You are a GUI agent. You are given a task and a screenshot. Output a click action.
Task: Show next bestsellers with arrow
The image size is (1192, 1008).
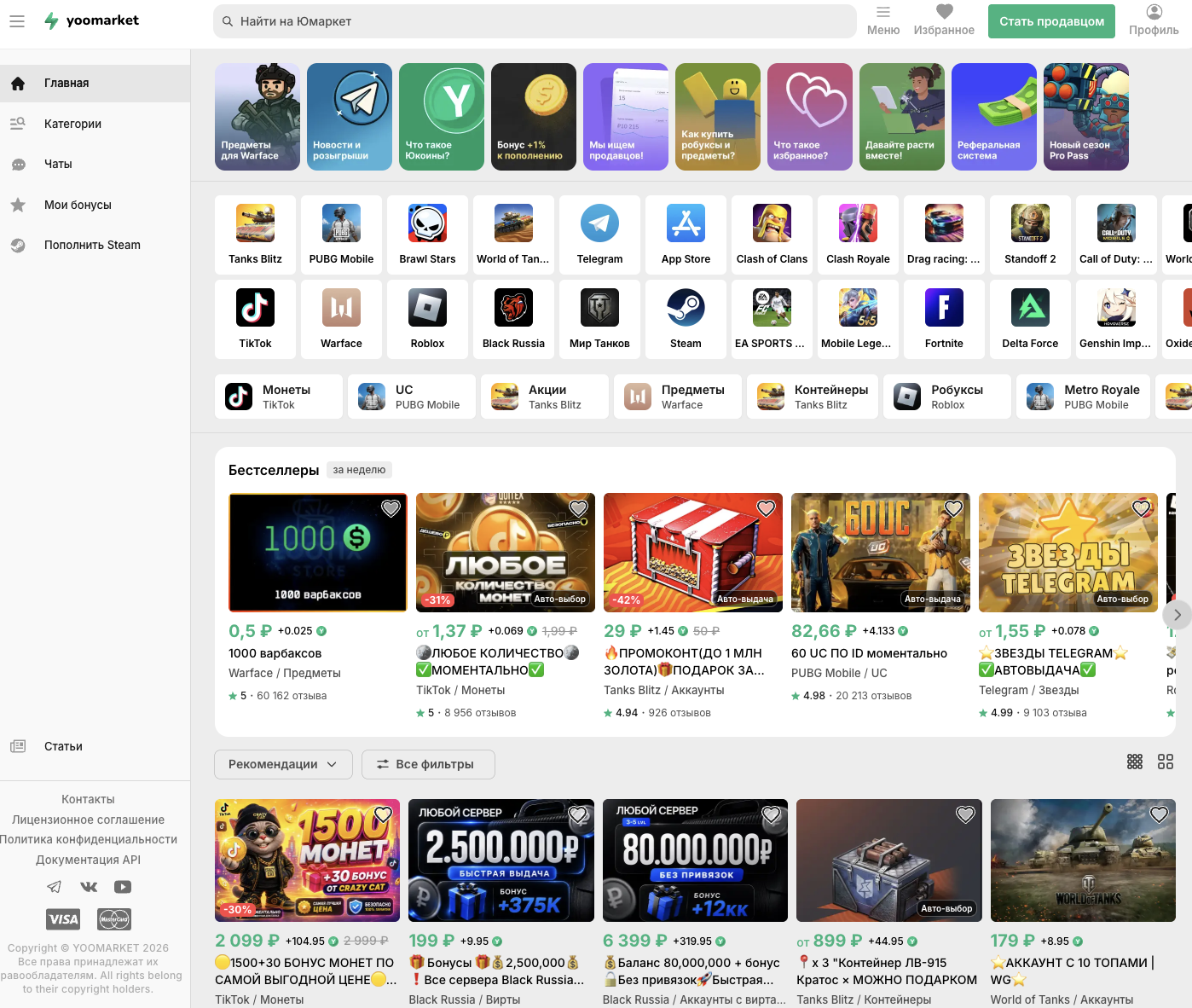(x=1177, y=615)
